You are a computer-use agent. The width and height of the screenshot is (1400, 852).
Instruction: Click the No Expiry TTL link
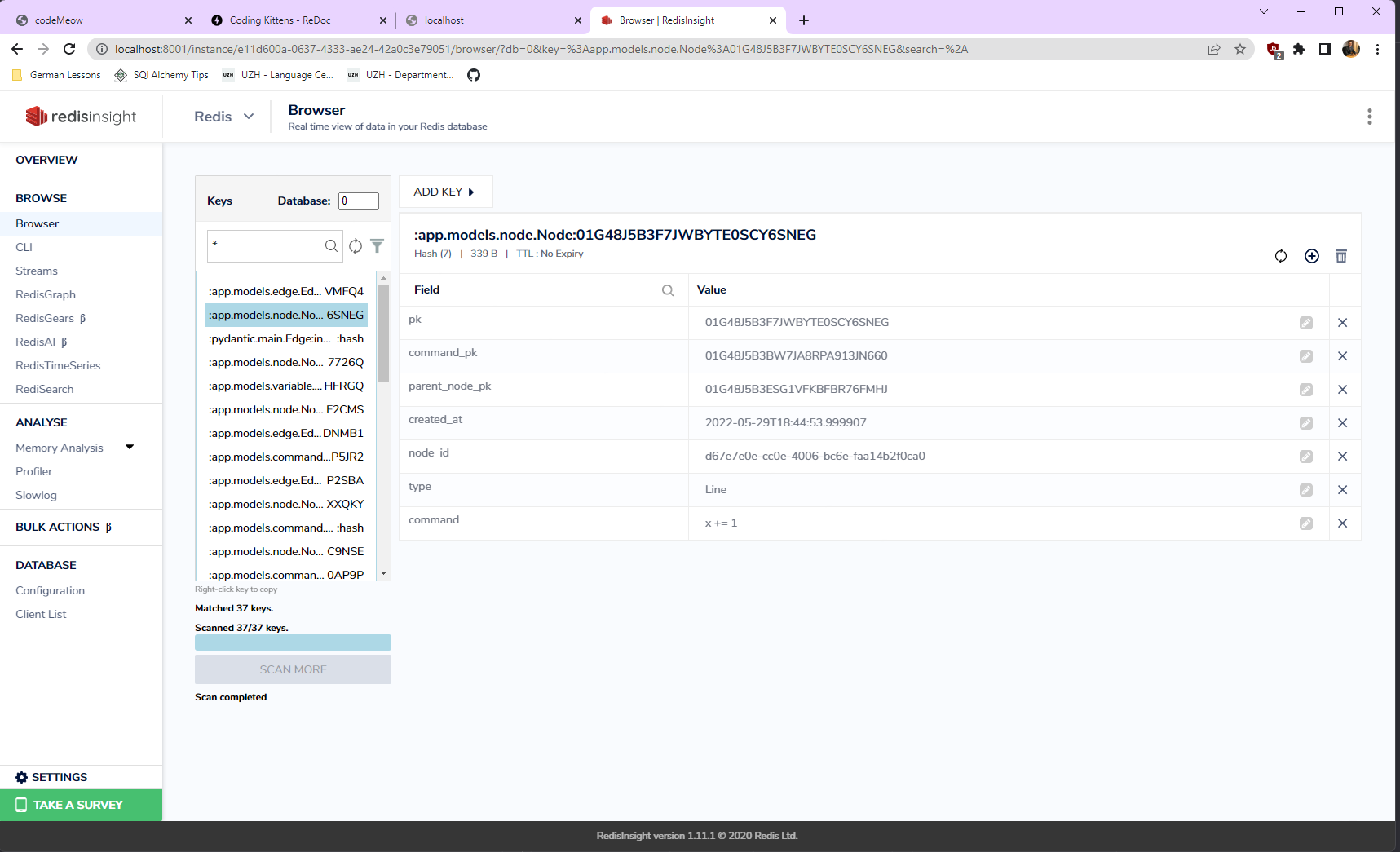point(562,254)
